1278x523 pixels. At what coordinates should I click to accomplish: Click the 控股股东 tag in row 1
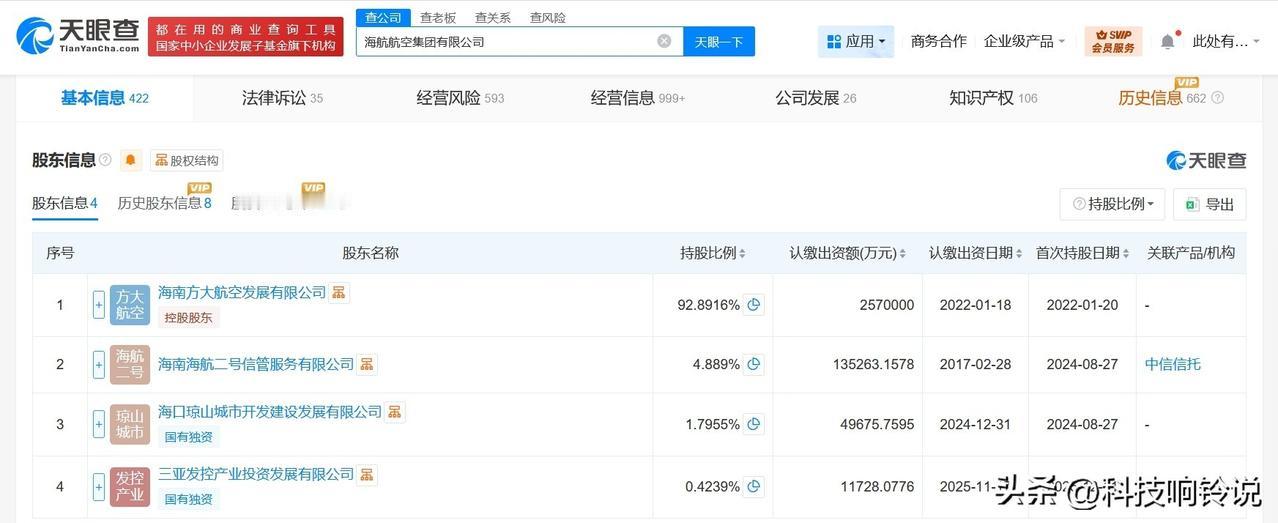pyautogui.click(x=188, y=318)
